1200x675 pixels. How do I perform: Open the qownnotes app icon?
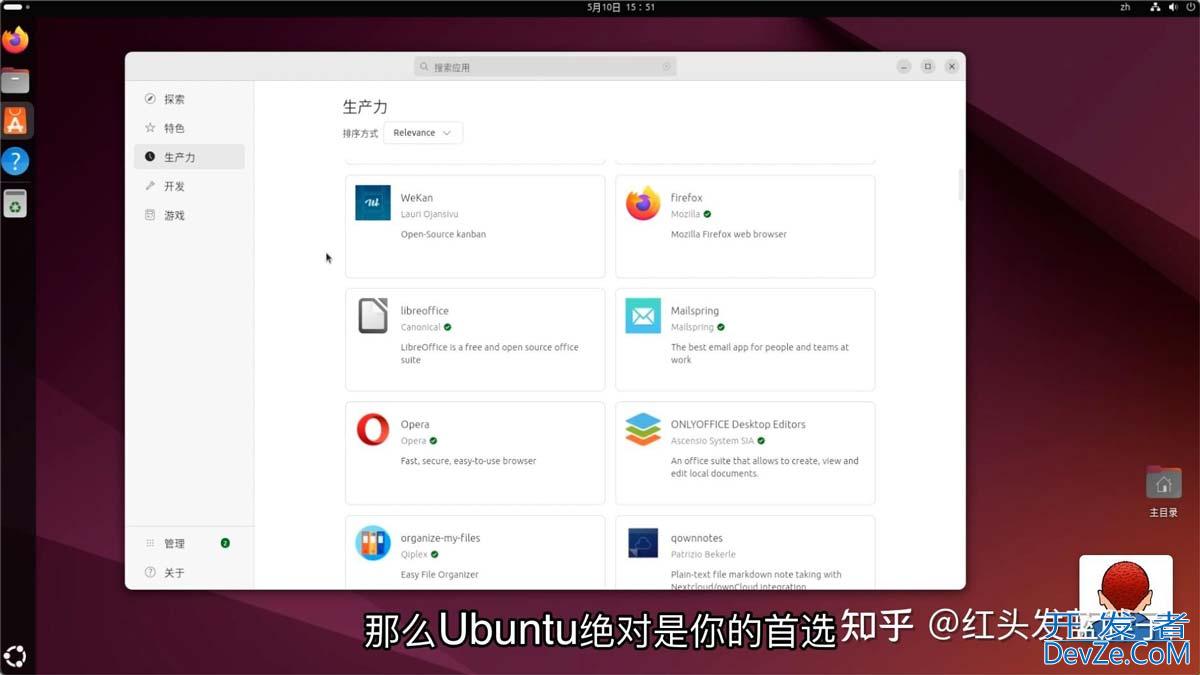coord(643,543)
